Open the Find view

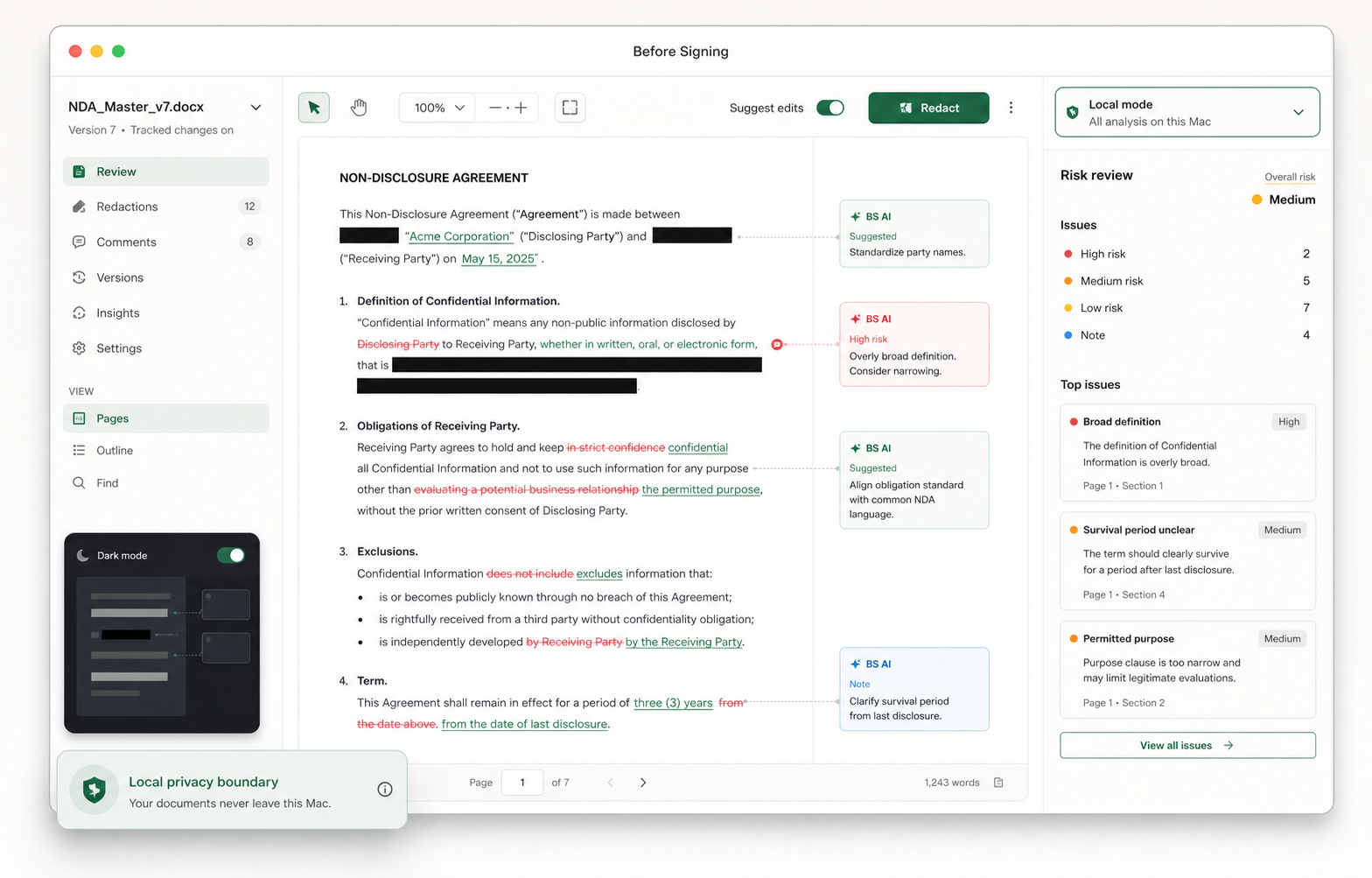click(x=166, y=482)
